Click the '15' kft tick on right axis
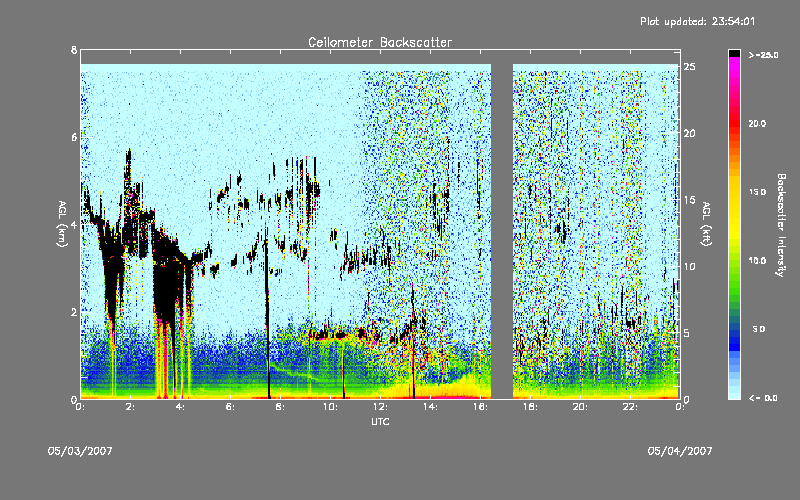Image resolution: width=800 pixels, height=500 pixels. click(690, 200)
